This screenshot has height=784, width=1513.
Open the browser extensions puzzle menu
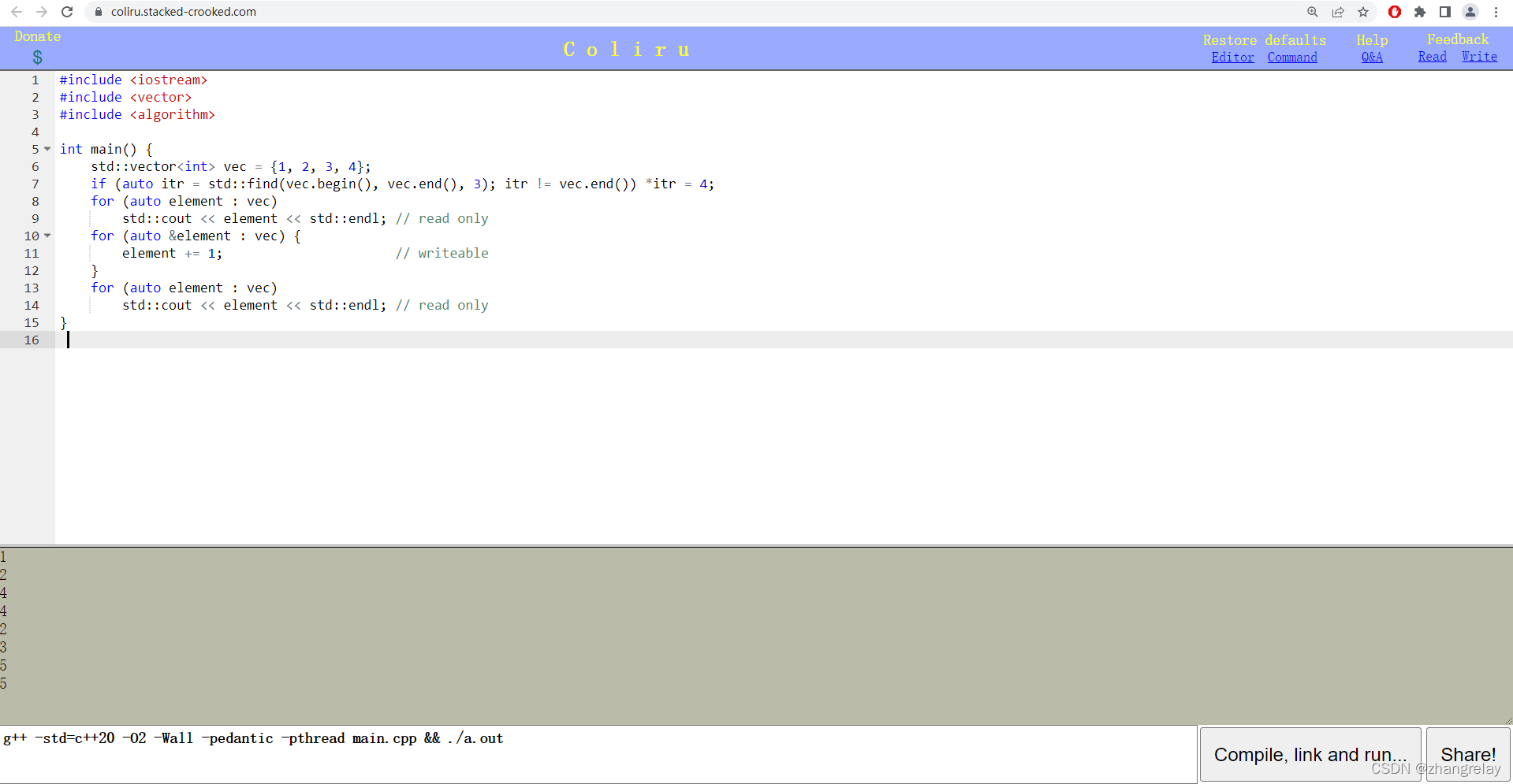click(x=1420, y=12)
